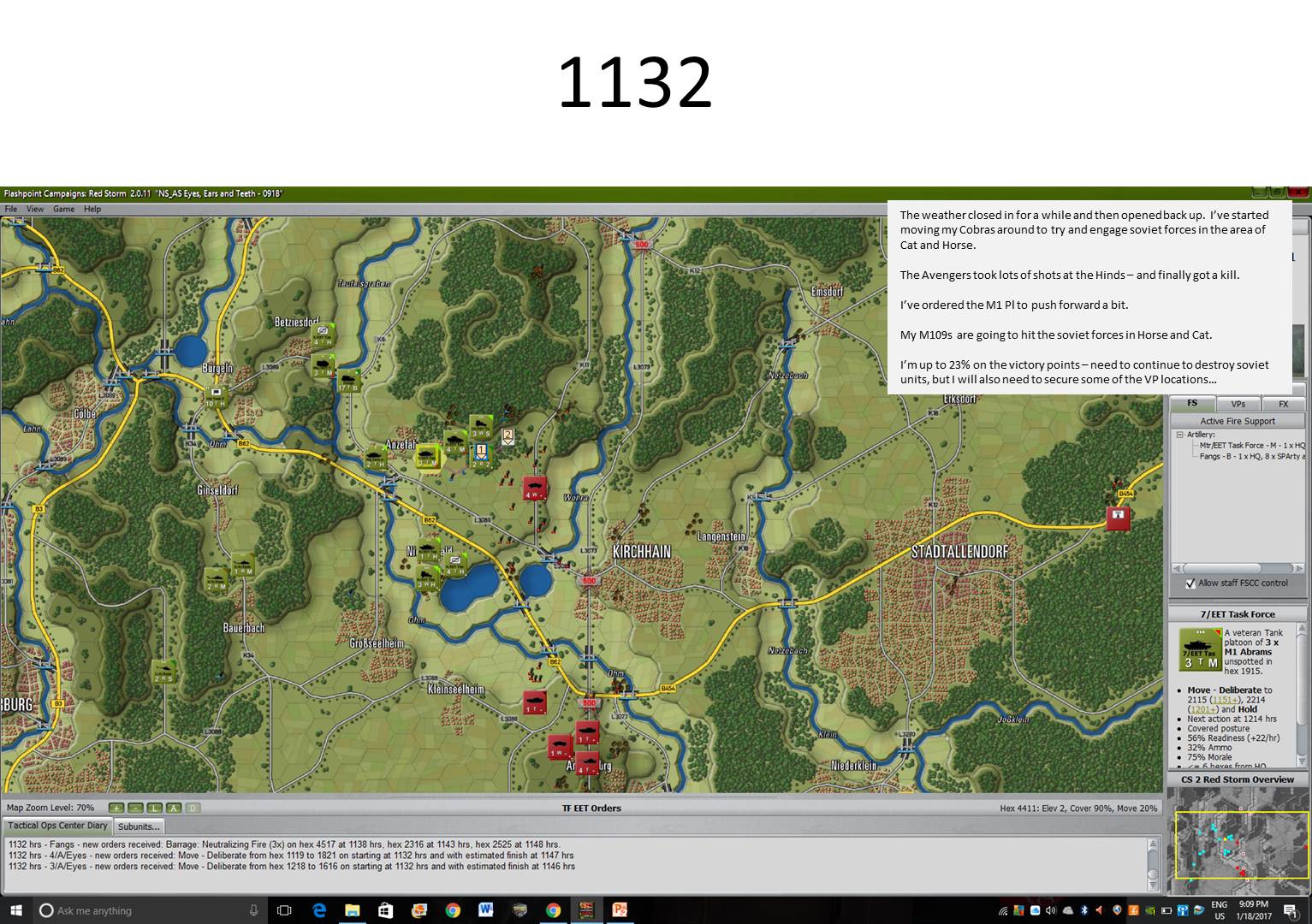Click the 7/EET Task Force panel header

tap(1238, 614)
